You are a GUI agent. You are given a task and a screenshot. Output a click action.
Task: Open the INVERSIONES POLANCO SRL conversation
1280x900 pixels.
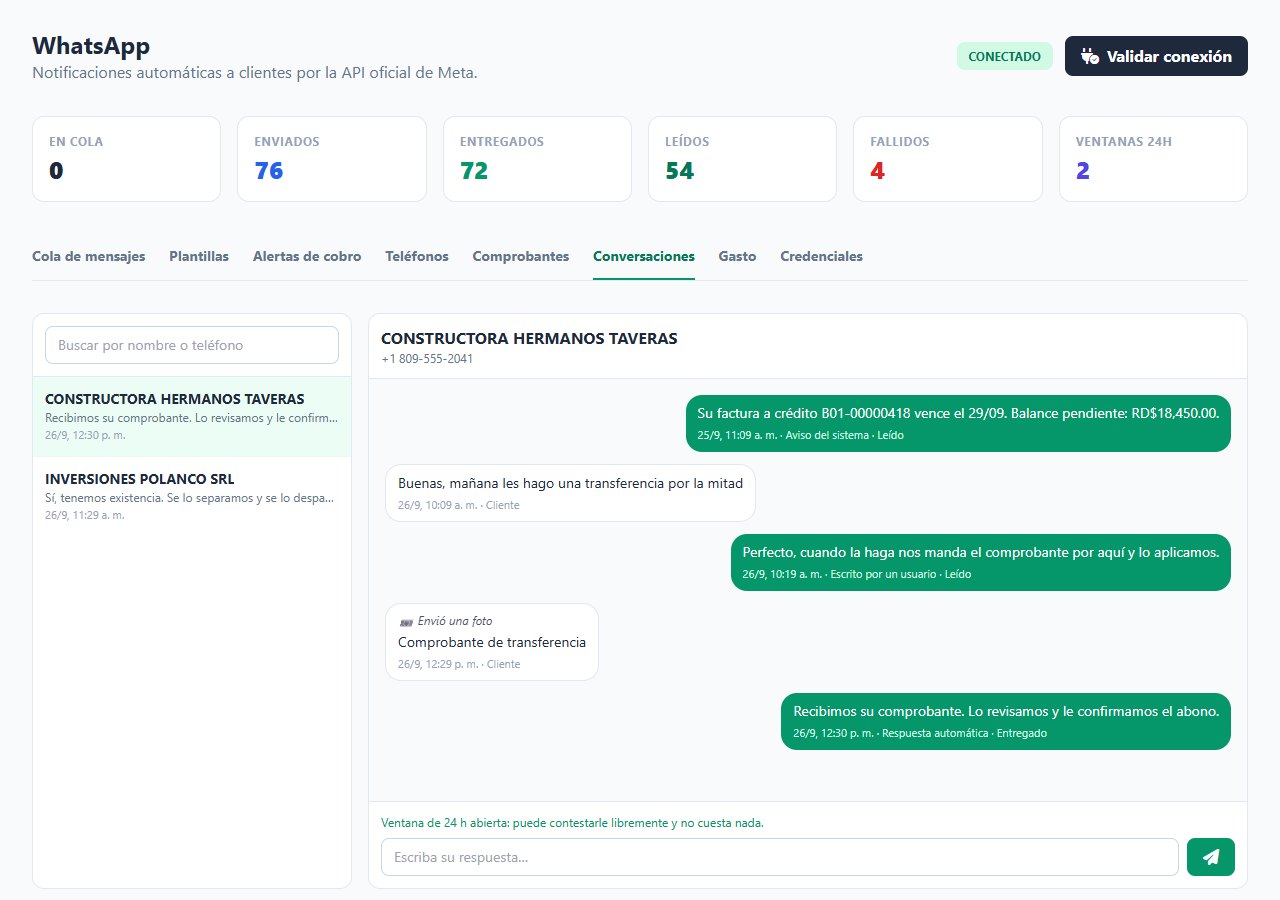pyautogui.click(x=192, y=497)
